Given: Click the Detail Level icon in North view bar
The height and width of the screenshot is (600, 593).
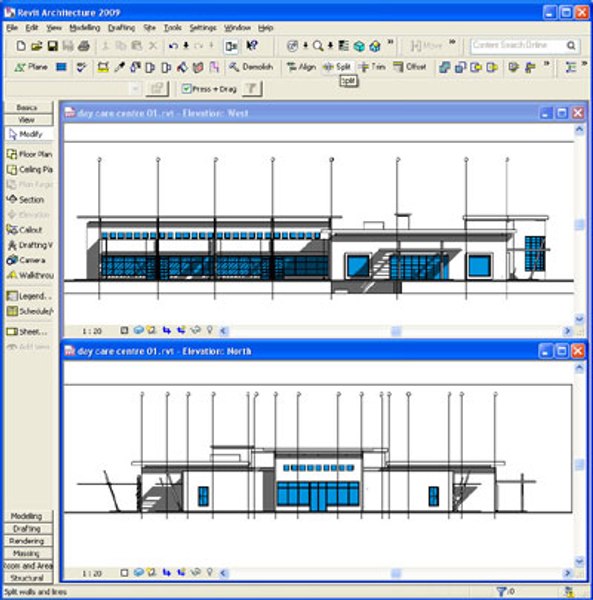Looking at the screenshot, I should tap(124, 573).
